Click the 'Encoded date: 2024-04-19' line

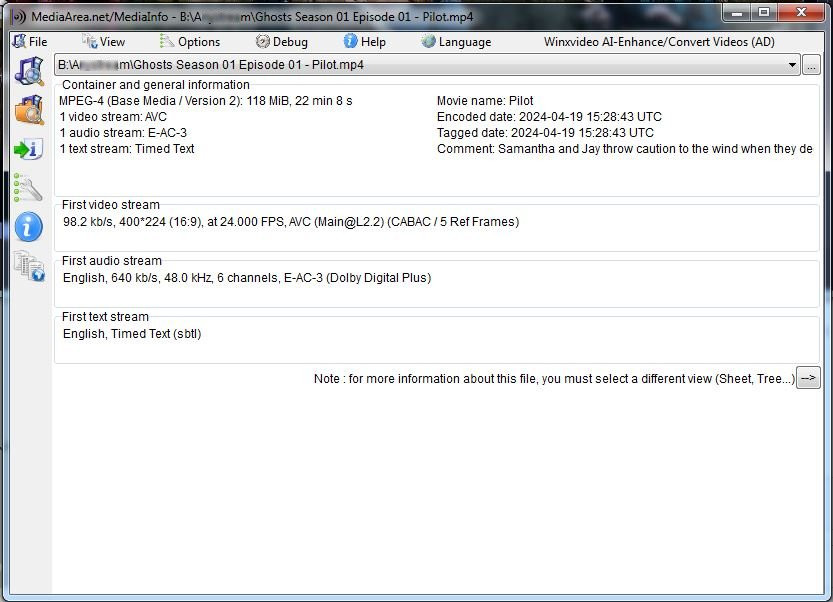tap(549, 117)
